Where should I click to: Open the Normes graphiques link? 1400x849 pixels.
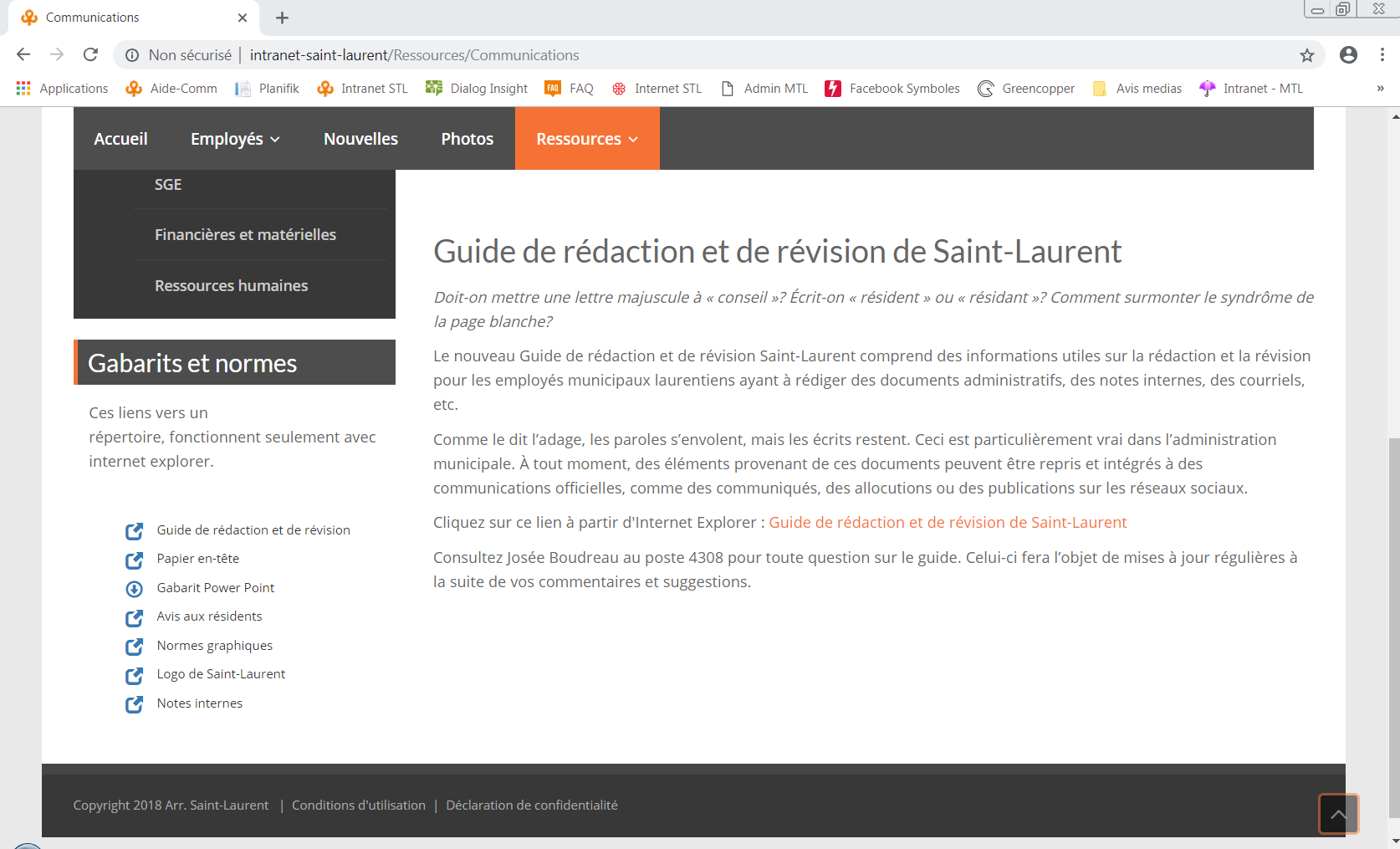click(214, 646)
